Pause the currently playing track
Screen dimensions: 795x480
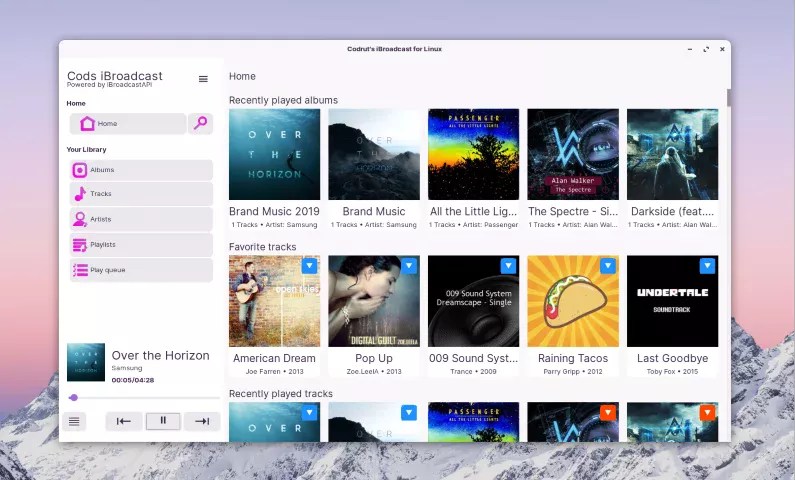point(163,421)
